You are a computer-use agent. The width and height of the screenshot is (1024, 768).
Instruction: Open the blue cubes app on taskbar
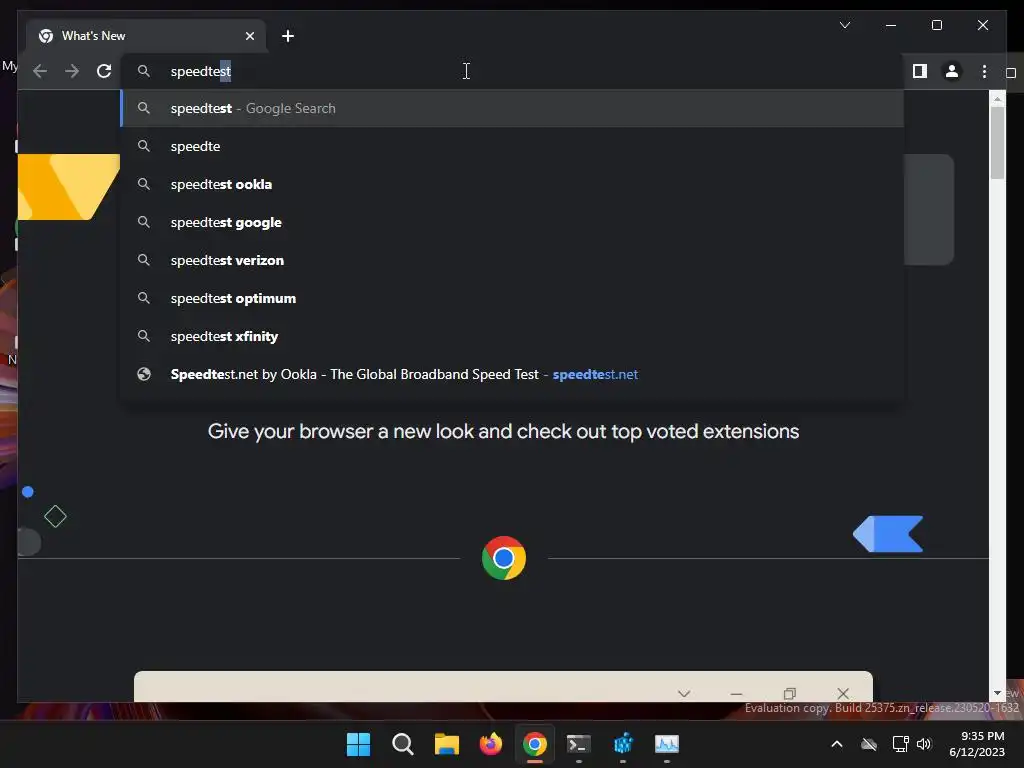click(623, 744)
